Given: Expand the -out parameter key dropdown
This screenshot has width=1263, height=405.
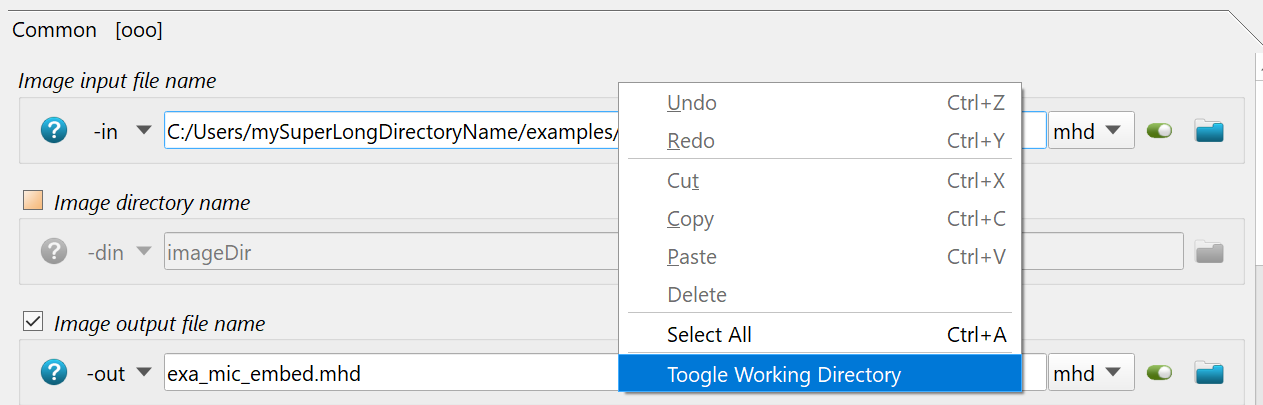Looking at the screenshot, I should [144, 373].
